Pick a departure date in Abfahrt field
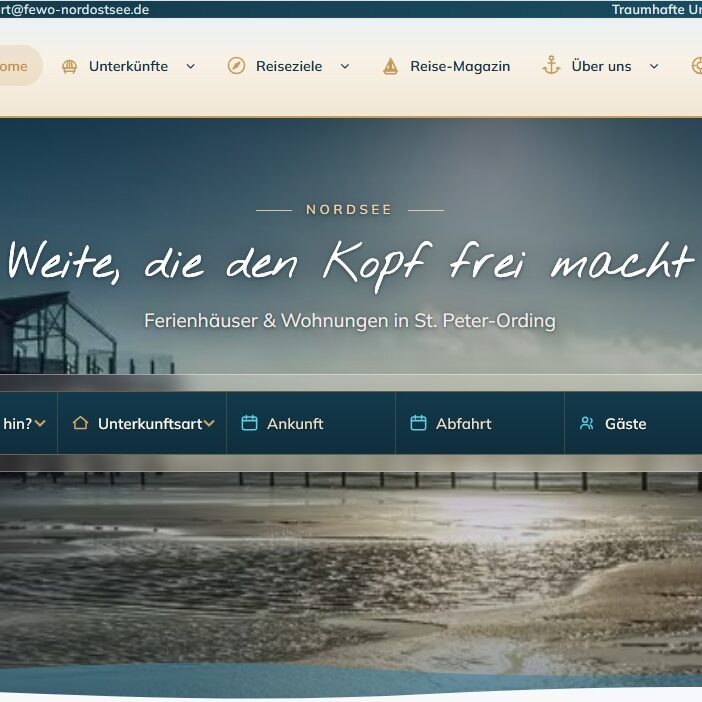This screenshot has height=702, width=702. coord(480,423)
